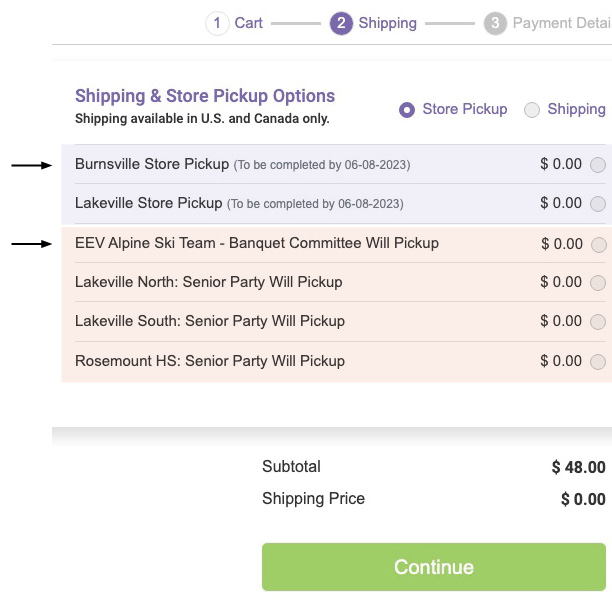The height and width of the screenshot is (608, 612).
Task: Select the Shipping radio option
Action: [532, 110]
